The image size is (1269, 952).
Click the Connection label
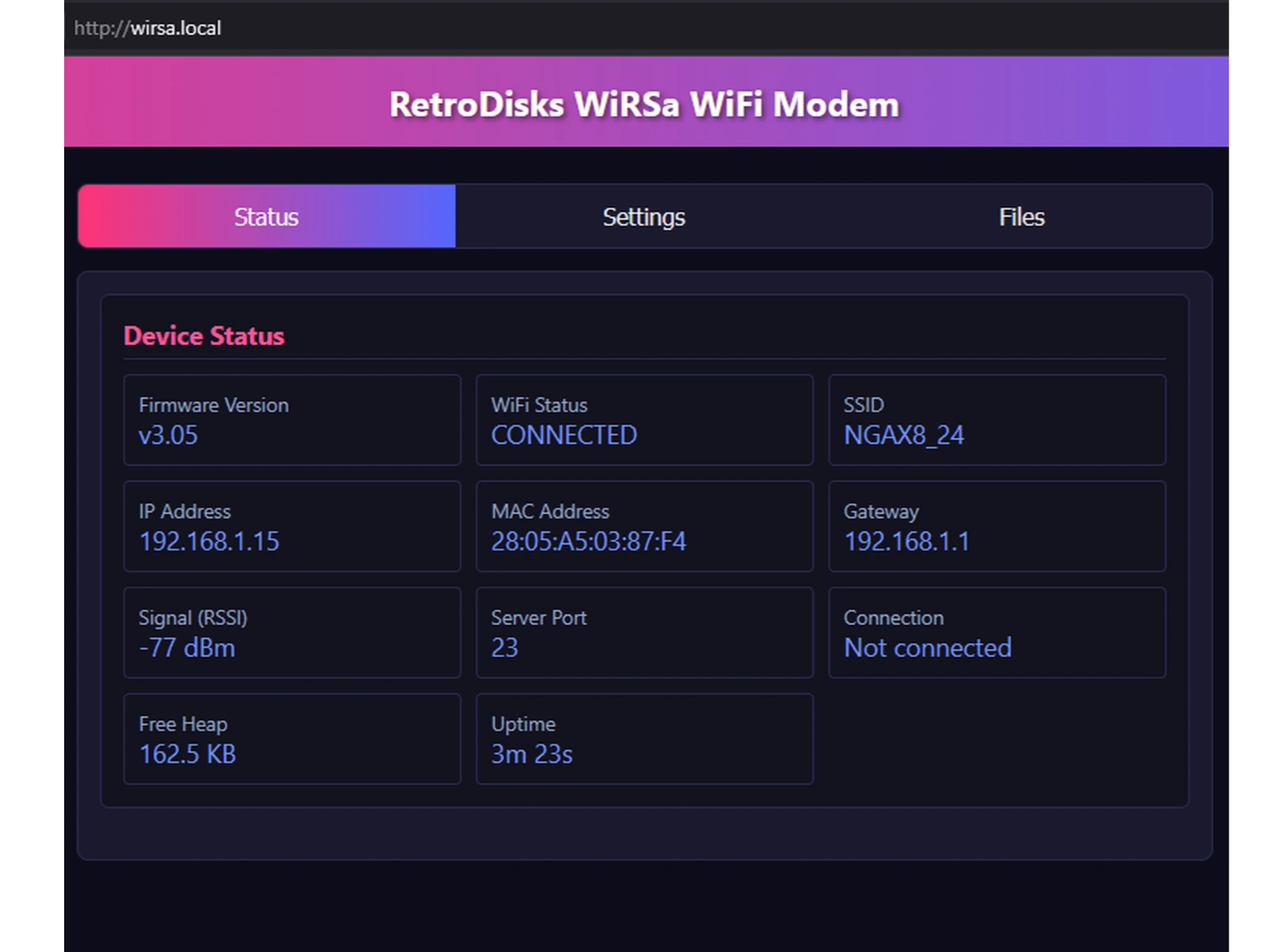click(894, 618)
